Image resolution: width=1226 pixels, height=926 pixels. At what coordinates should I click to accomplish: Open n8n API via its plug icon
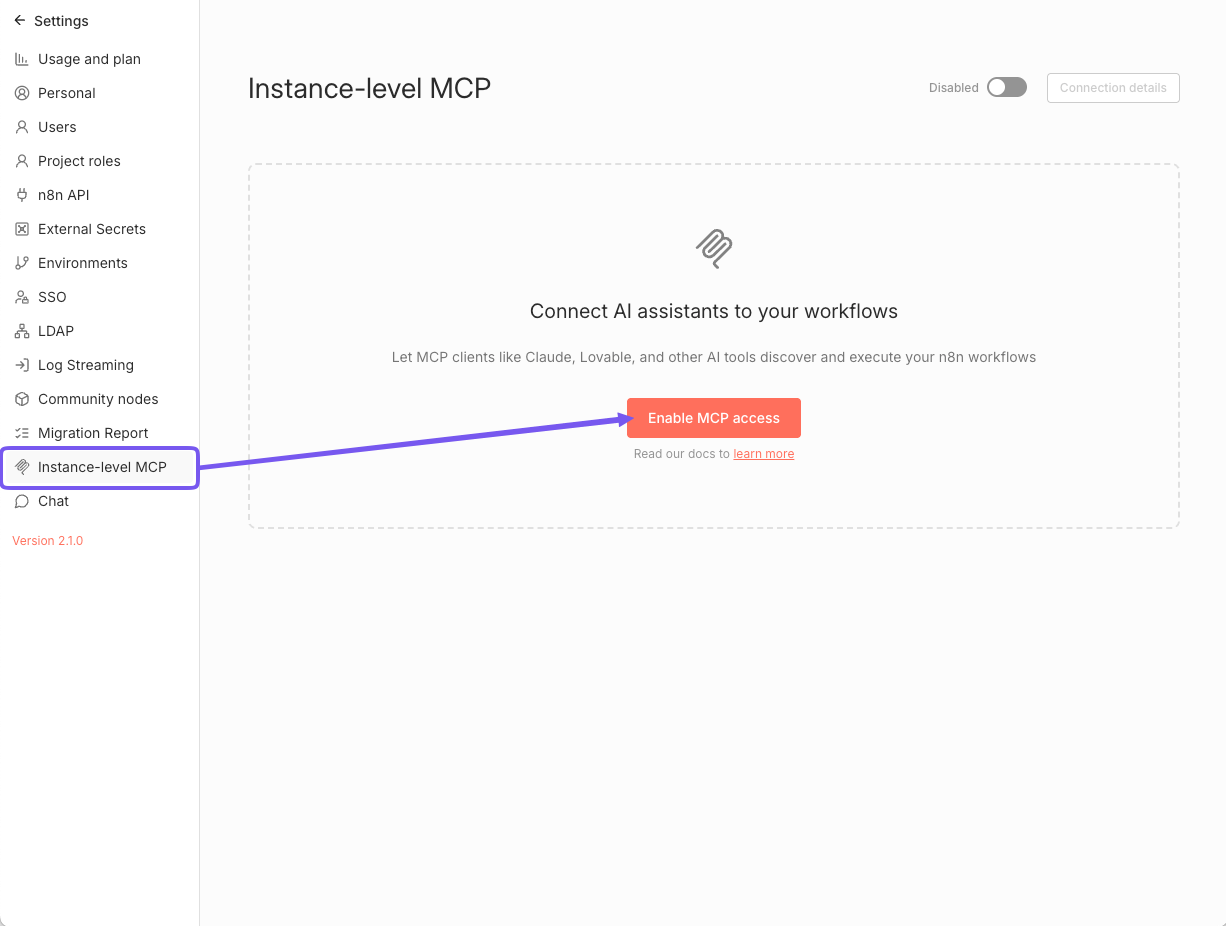pyautogui.click(x=22, y=195)
